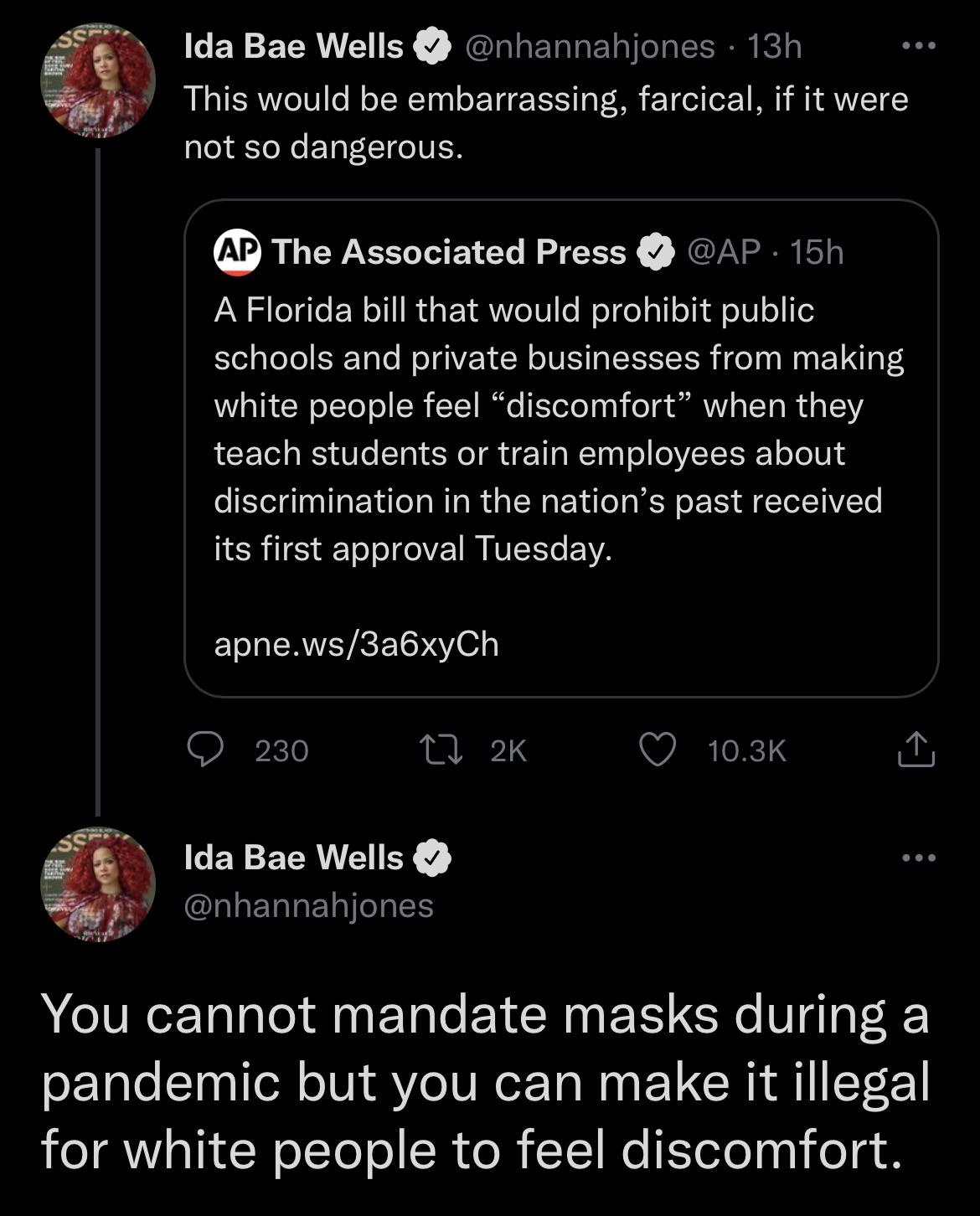980x1216 pixels.
Task: Open the more options dots on the mask mandate tweet
Action: pos(918,858)
